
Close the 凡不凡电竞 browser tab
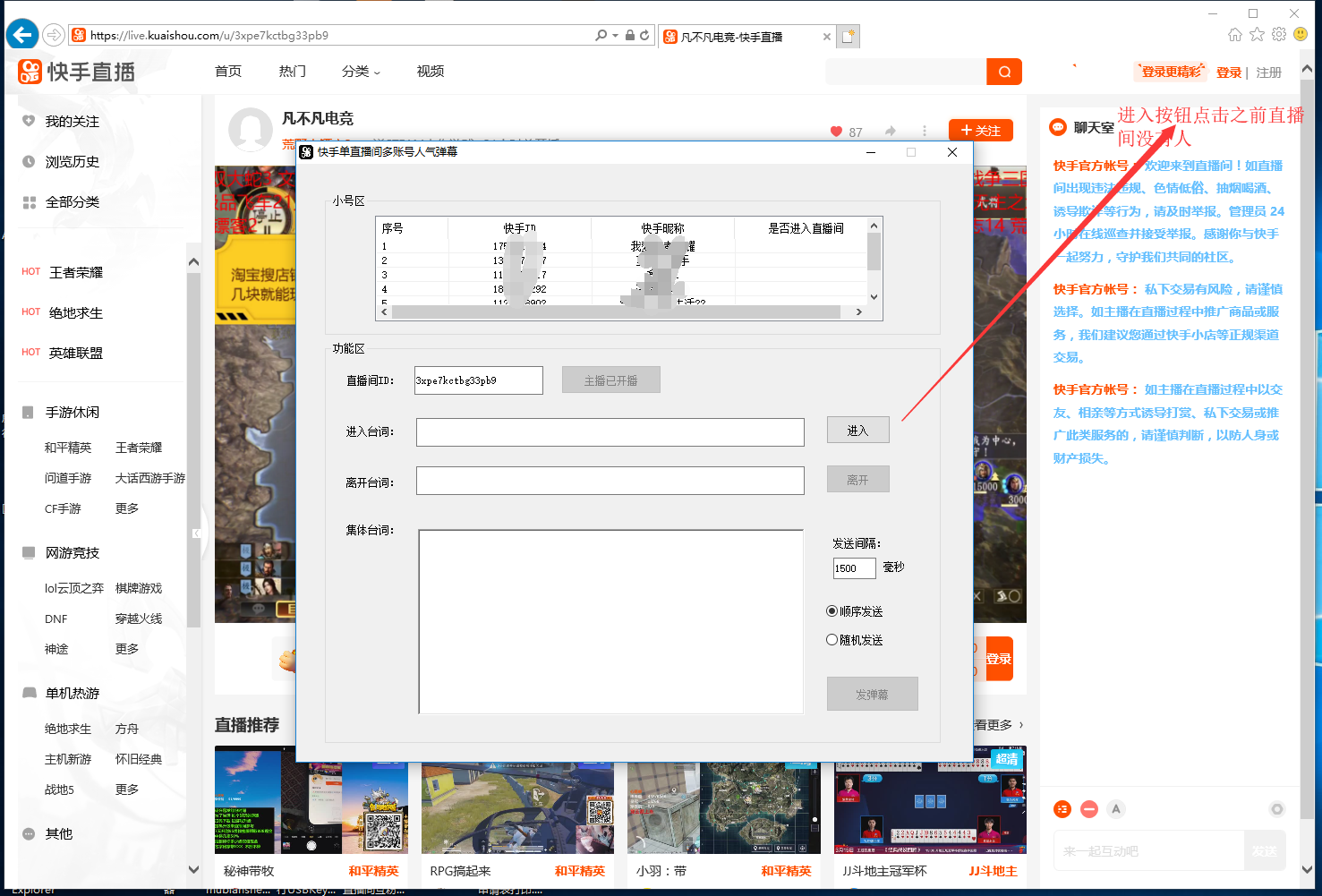[826, 37]
